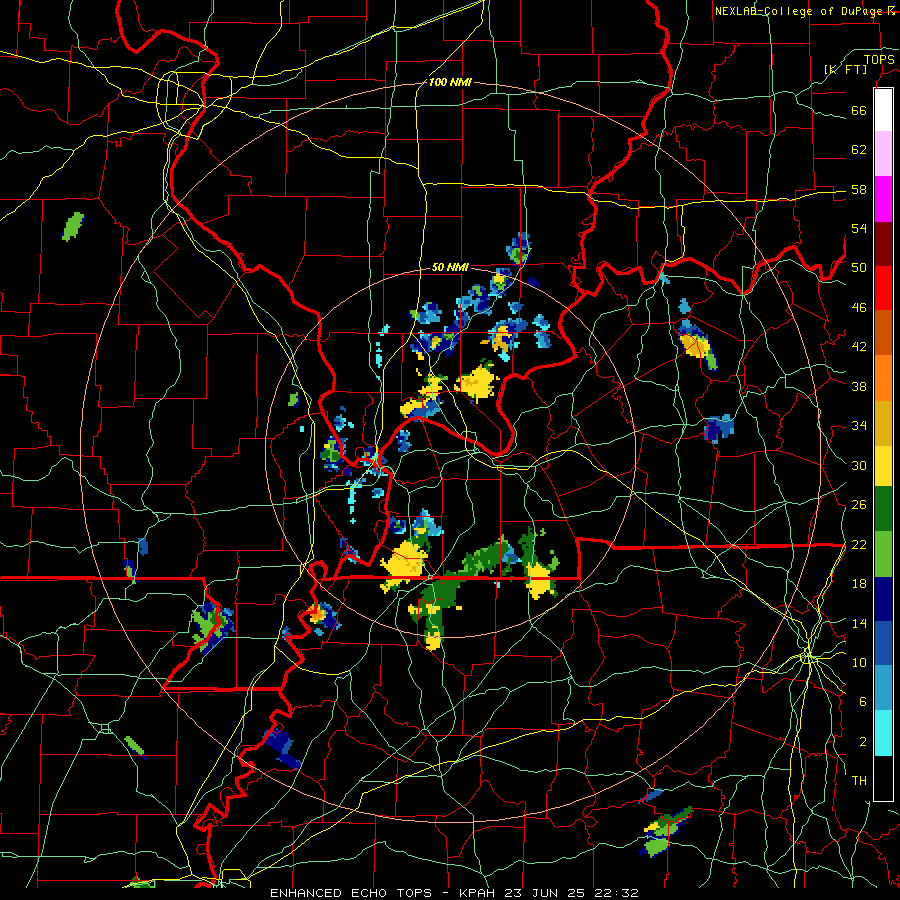Click the bright red legend swatch
This screenshot has height=900, width=900.
click(x=883, y=288)
